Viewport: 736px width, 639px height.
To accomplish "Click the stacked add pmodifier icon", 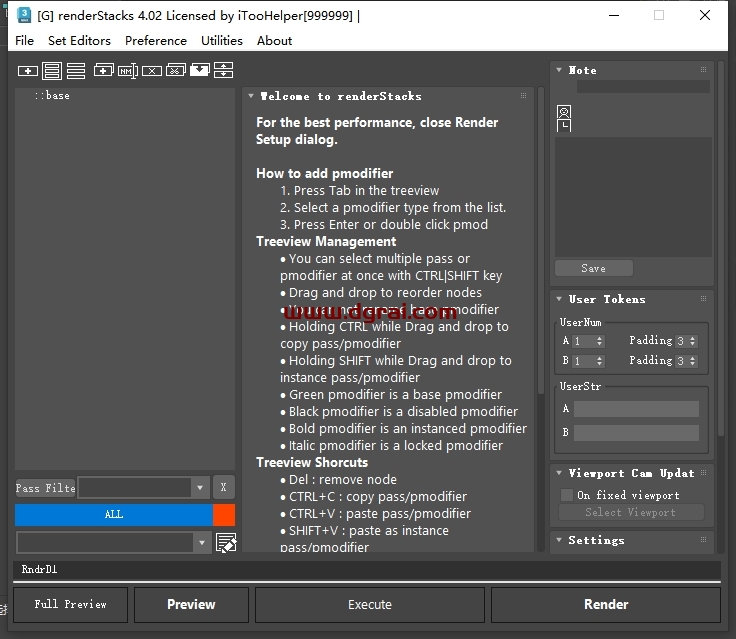I will pyautogui.click(x=103, y=70).
